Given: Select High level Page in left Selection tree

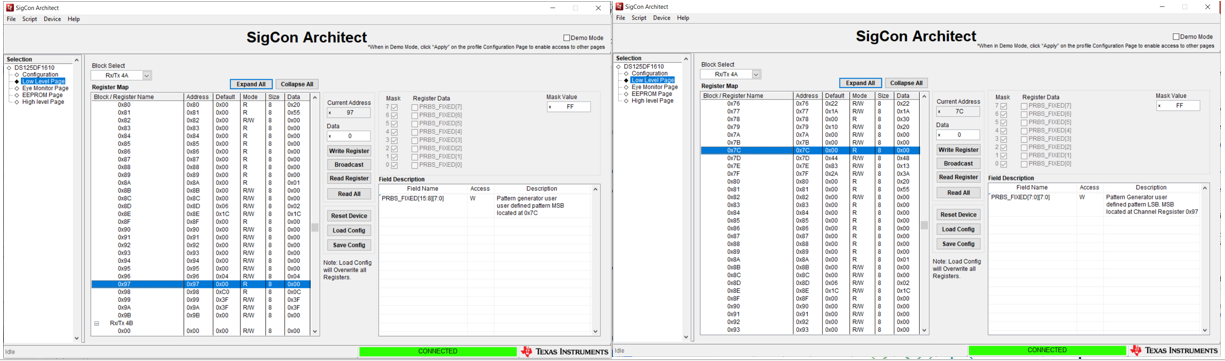Looking at the screenshot, I should tap(43, 102).
